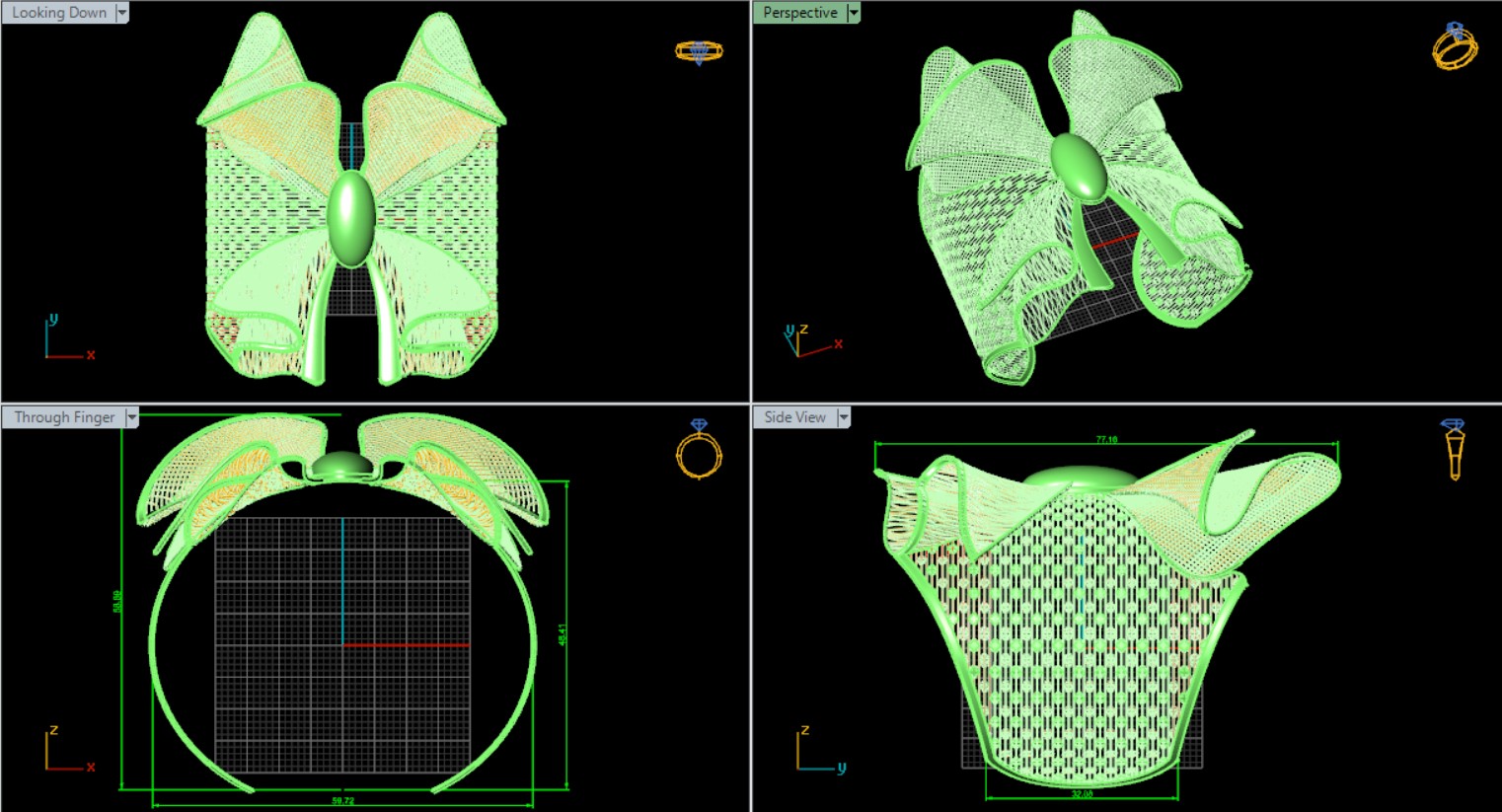The width and height of the screenshot is (1502, 812).
Task: Select the Side View viewport title
Action: 794,417
